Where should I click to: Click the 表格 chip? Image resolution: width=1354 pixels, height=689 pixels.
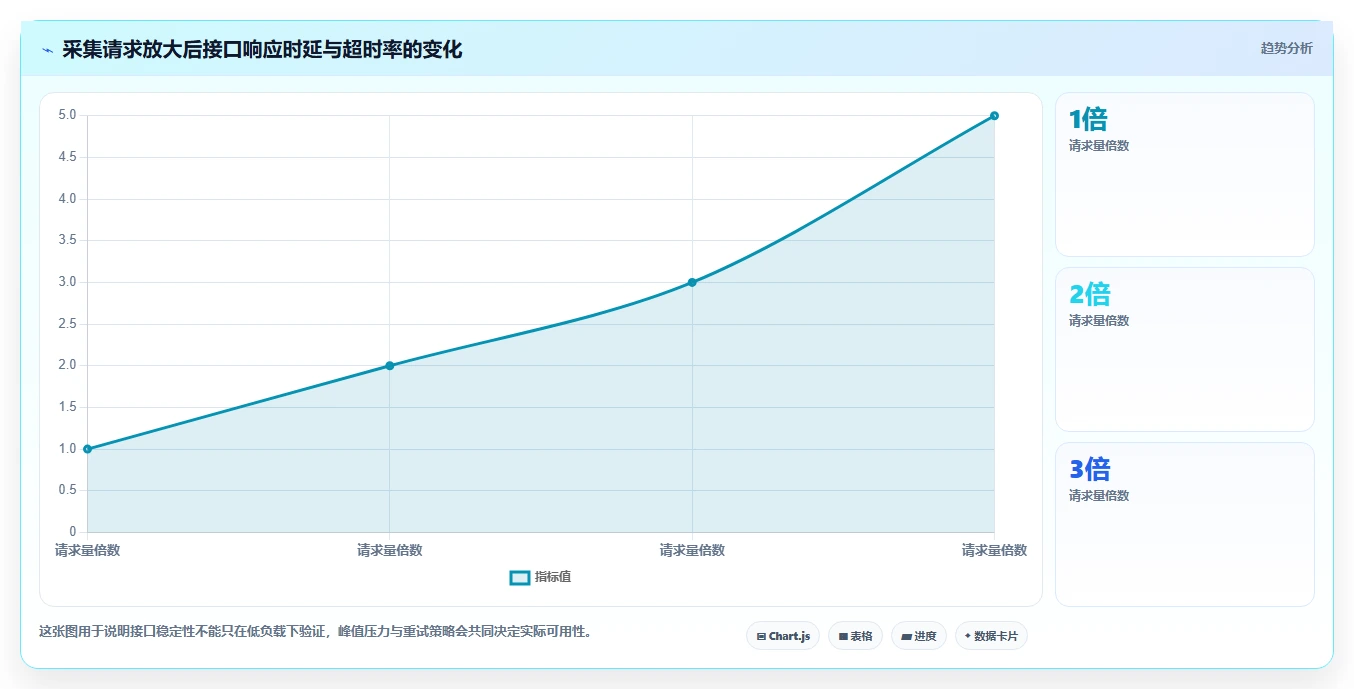(855, 636)
